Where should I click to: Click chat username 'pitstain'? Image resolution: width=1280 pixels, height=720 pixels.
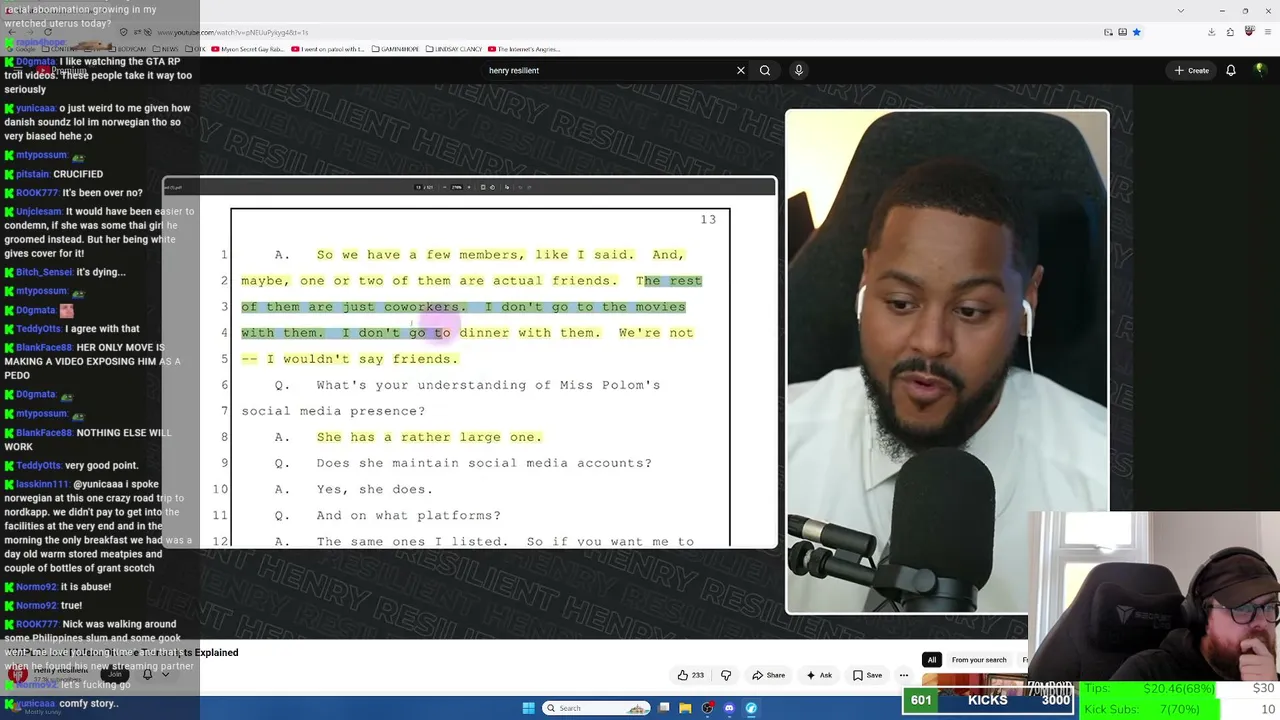tap(32, 174)
